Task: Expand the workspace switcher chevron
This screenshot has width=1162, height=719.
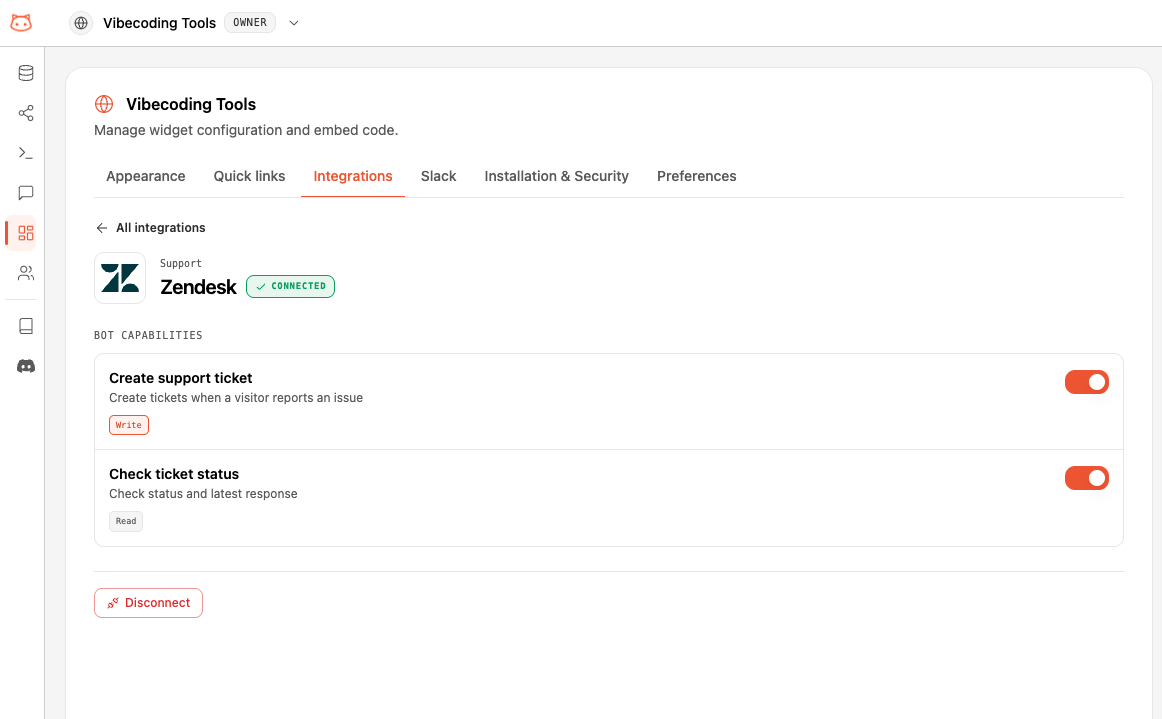Action: click(293, 23)
